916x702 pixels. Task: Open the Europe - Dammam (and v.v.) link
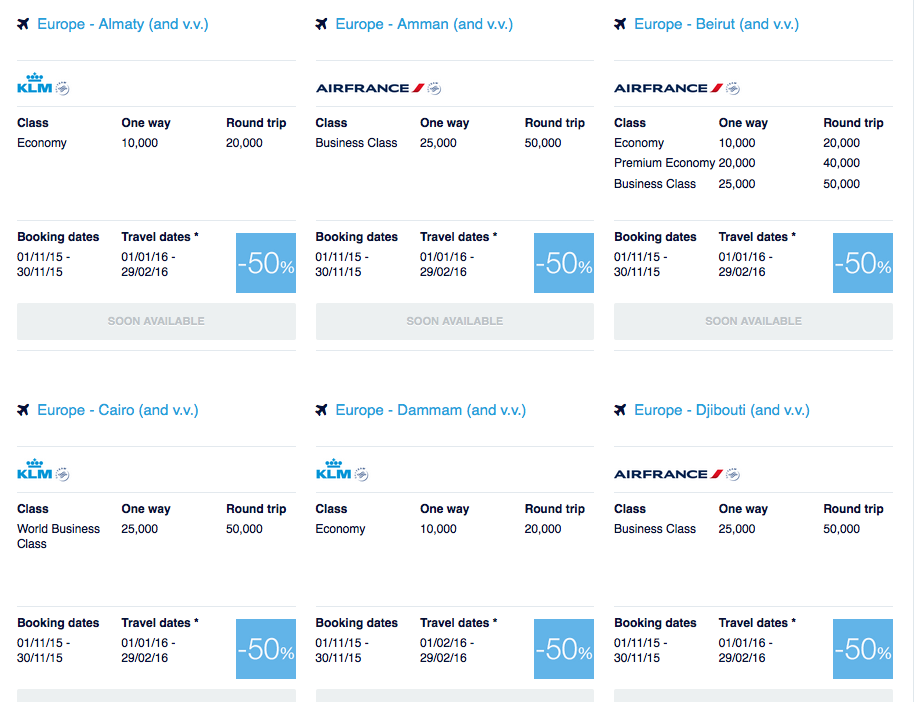[x=431, y=410]
